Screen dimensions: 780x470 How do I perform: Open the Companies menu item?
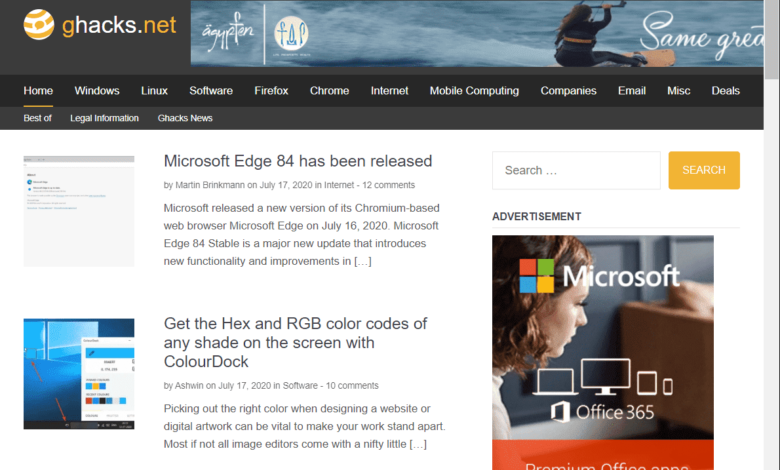point(569,91)
